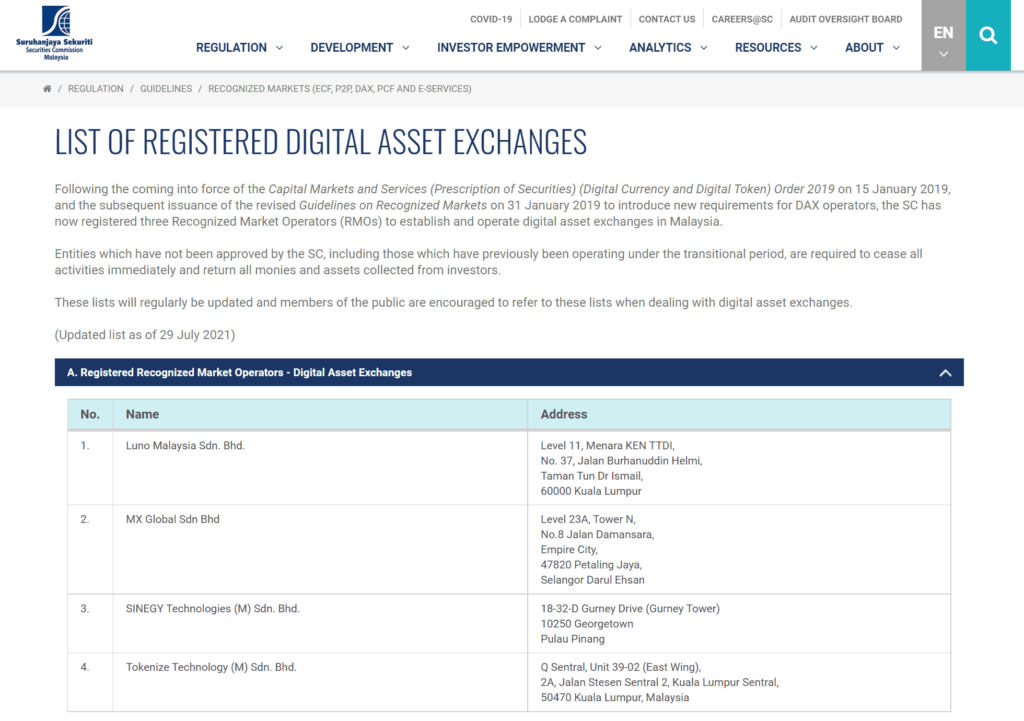Expand the Resources menu chevron
1024x721 pixels.
[x=814, y=48]
